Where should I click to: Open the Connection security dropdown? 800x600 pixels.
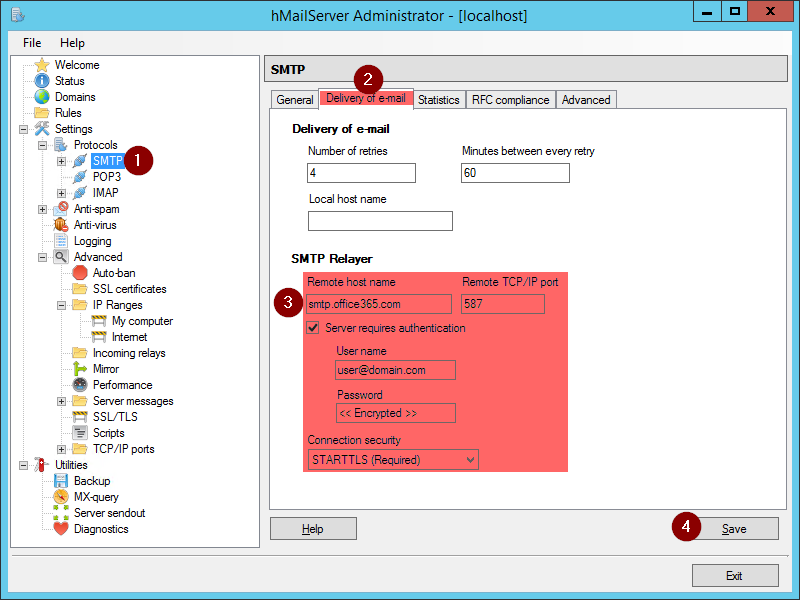coord(393,460)
